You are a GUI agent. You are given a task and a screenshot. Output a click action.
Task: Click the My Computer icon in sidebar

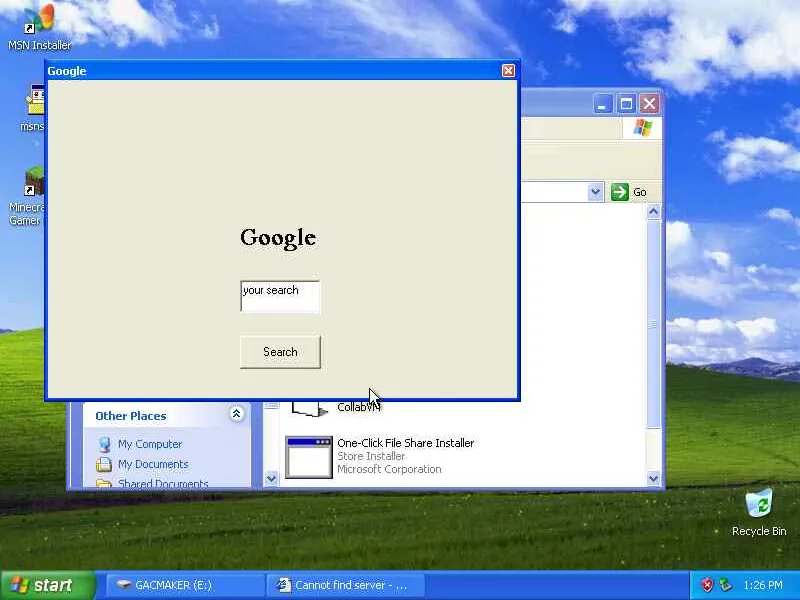[x=105, y=444]
